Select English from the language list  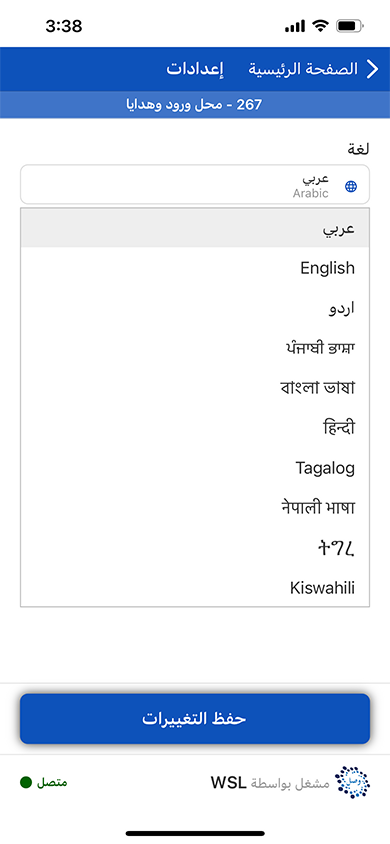[x=195, y=268]
